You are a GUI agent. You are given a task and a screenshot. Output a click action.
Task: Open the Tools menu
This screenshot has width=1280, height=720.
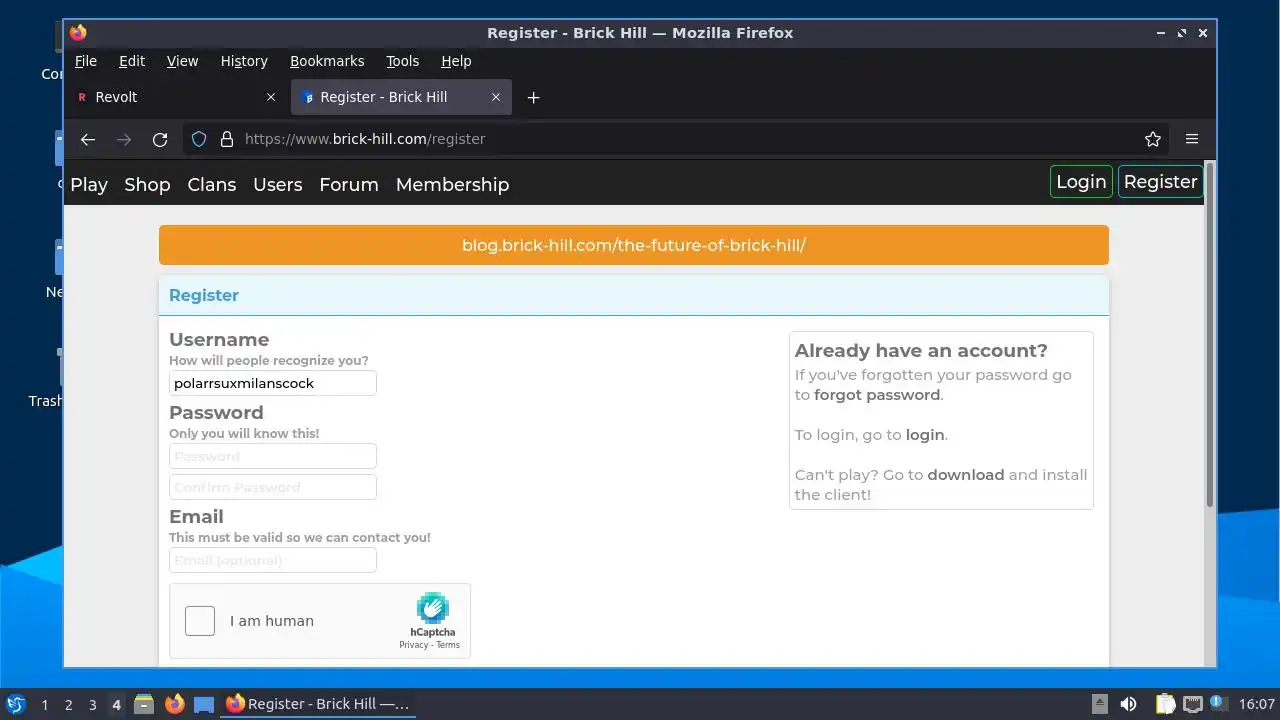(x=403, y=61)
